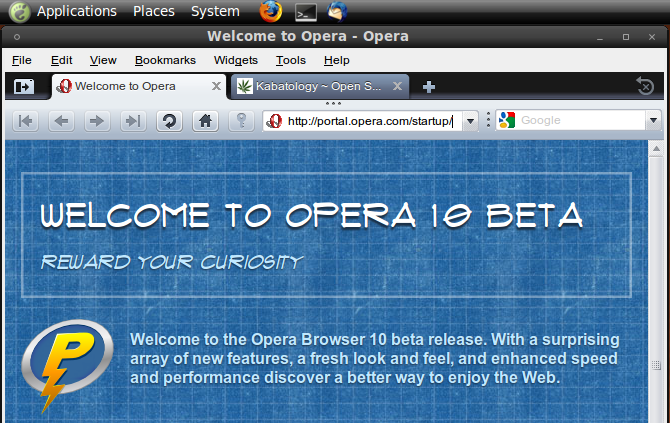The width and height of the screenshot is (670, 423).
Task: Open the Applications menu
Action: pyautogui.click(x=77, y=11)
